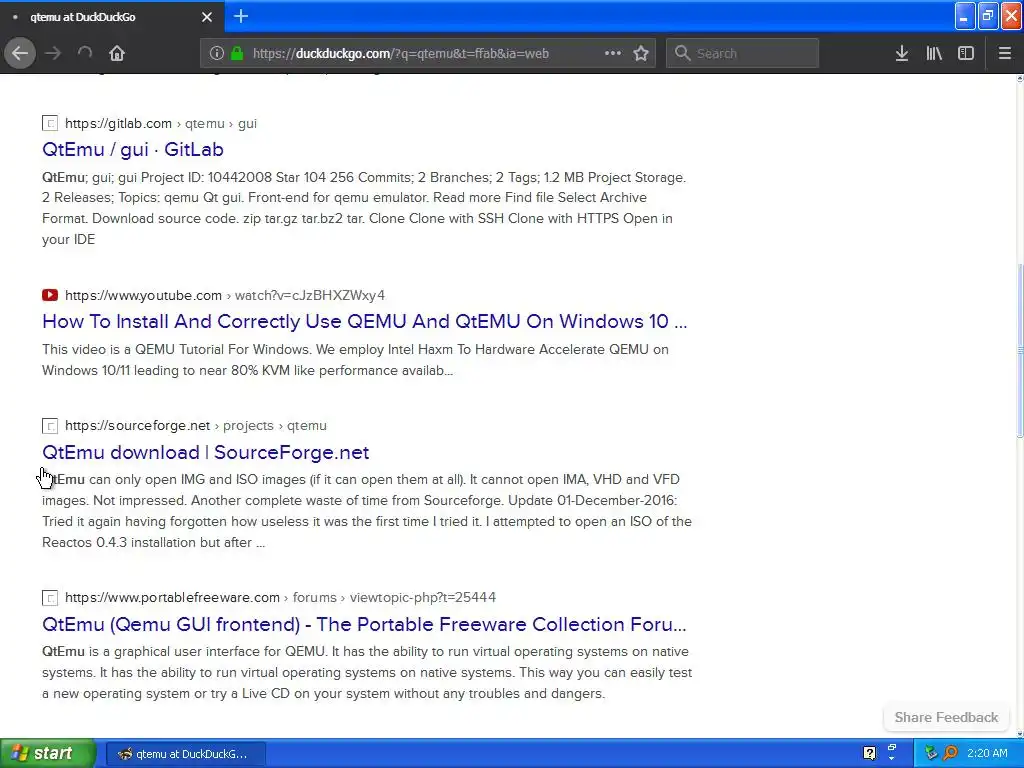Go back using the browser back arrow
This screenshot has height=768, width=1024.
(x=20, y=53)
